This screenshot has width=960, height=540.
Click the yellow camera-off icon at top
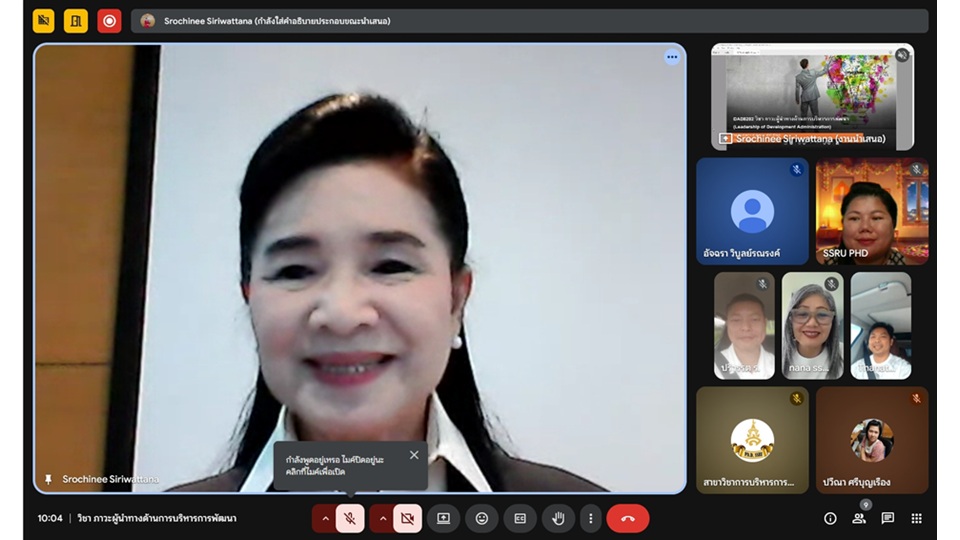pos(44,21)
